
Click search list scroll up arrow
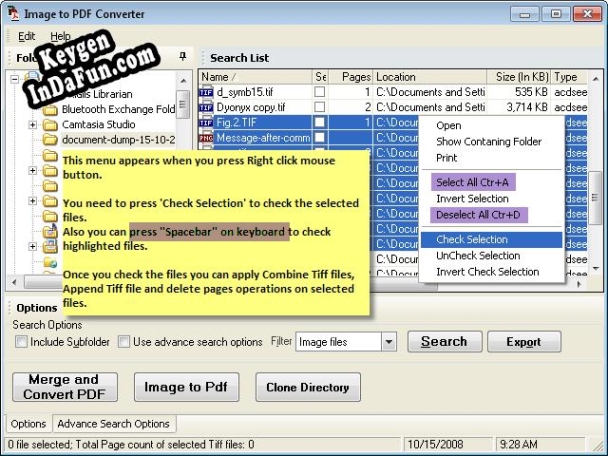pos(595,79)
